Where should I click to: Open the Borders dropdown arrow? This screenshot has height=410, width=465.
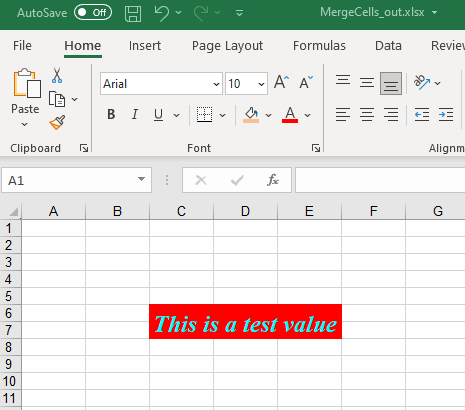tap(222, 115)
